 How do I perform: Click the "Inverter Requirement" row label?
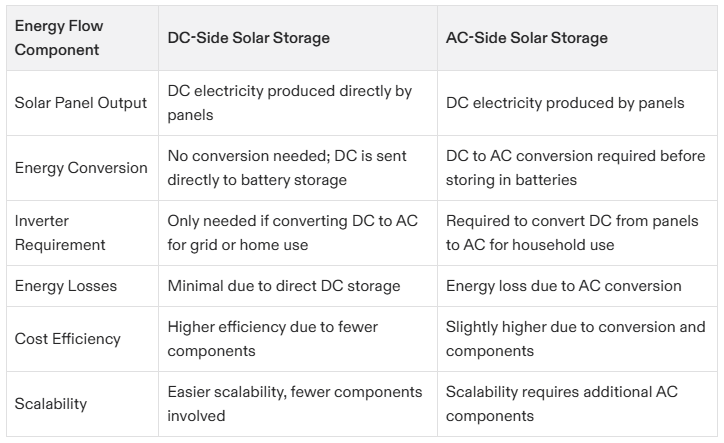[x=58, y=233]
